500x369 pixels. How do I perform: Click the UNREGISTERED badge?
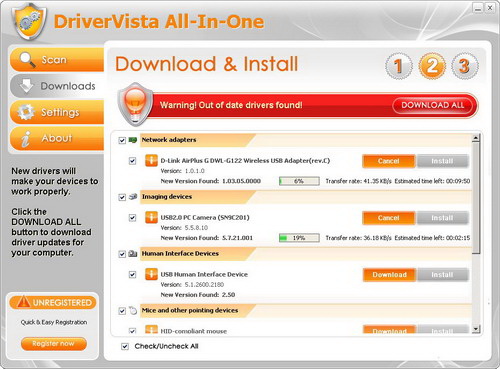[x=53, y=302]
